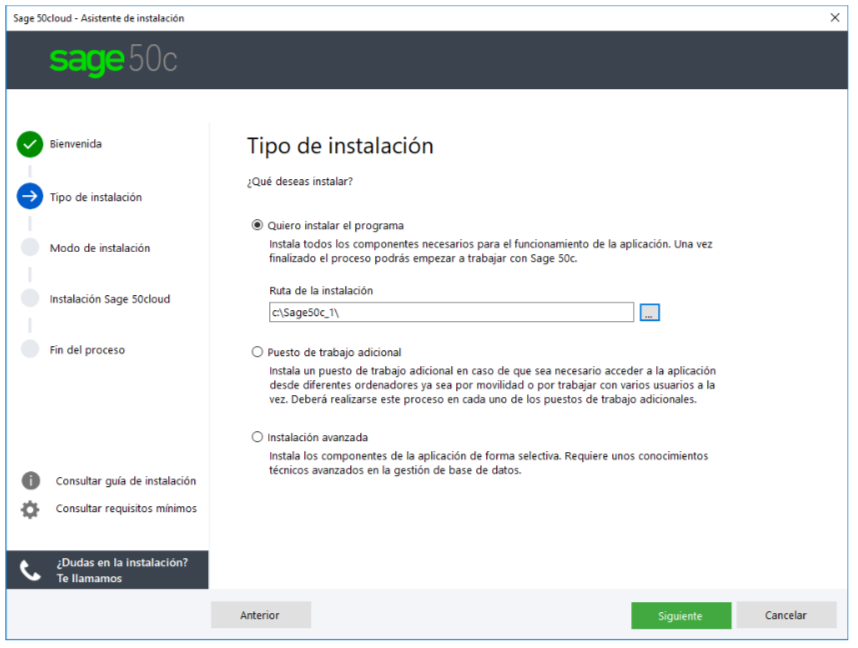Screen dimensions: 858x648
Task: Select the 'Instalación Sage 50cloud' step
Action: [110, 299]
